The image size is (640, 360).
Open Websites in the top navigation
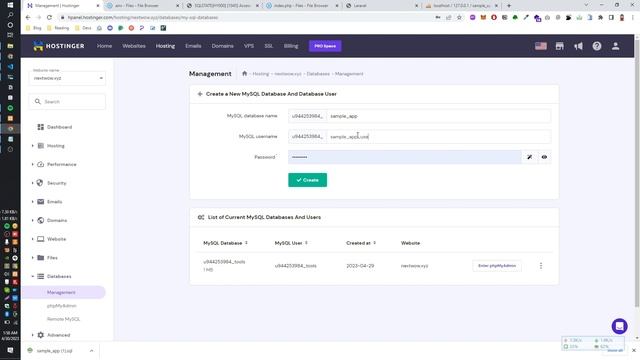click(134, 46)
